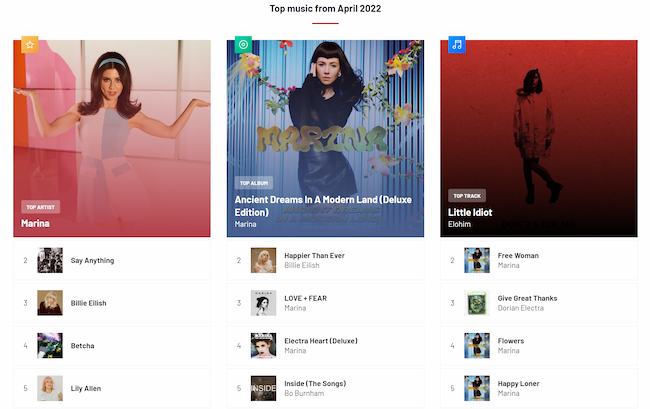Open Little Idiot top track title

click(x=470, y=212)
